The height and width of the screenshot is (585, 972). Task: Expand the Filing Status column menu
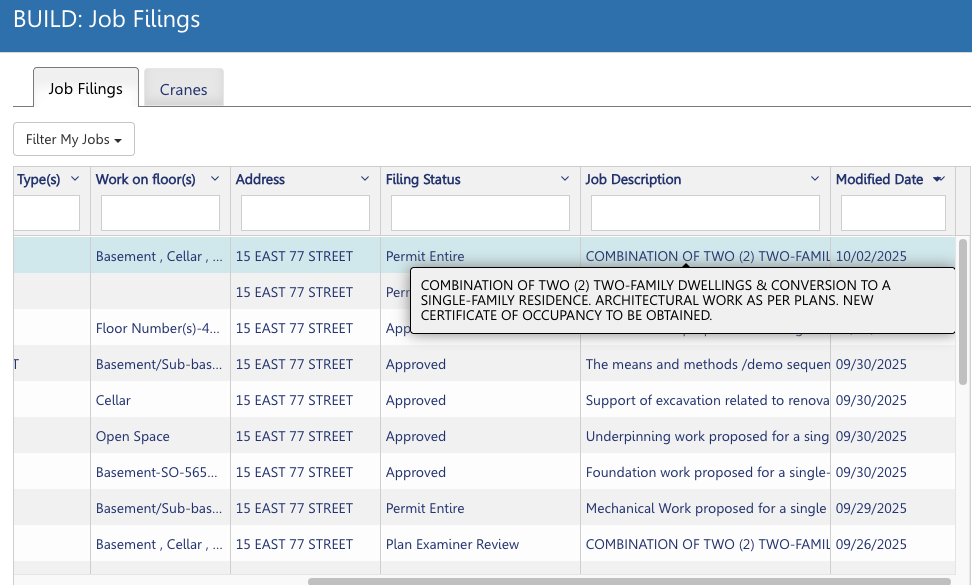click(x=565, y=180)
